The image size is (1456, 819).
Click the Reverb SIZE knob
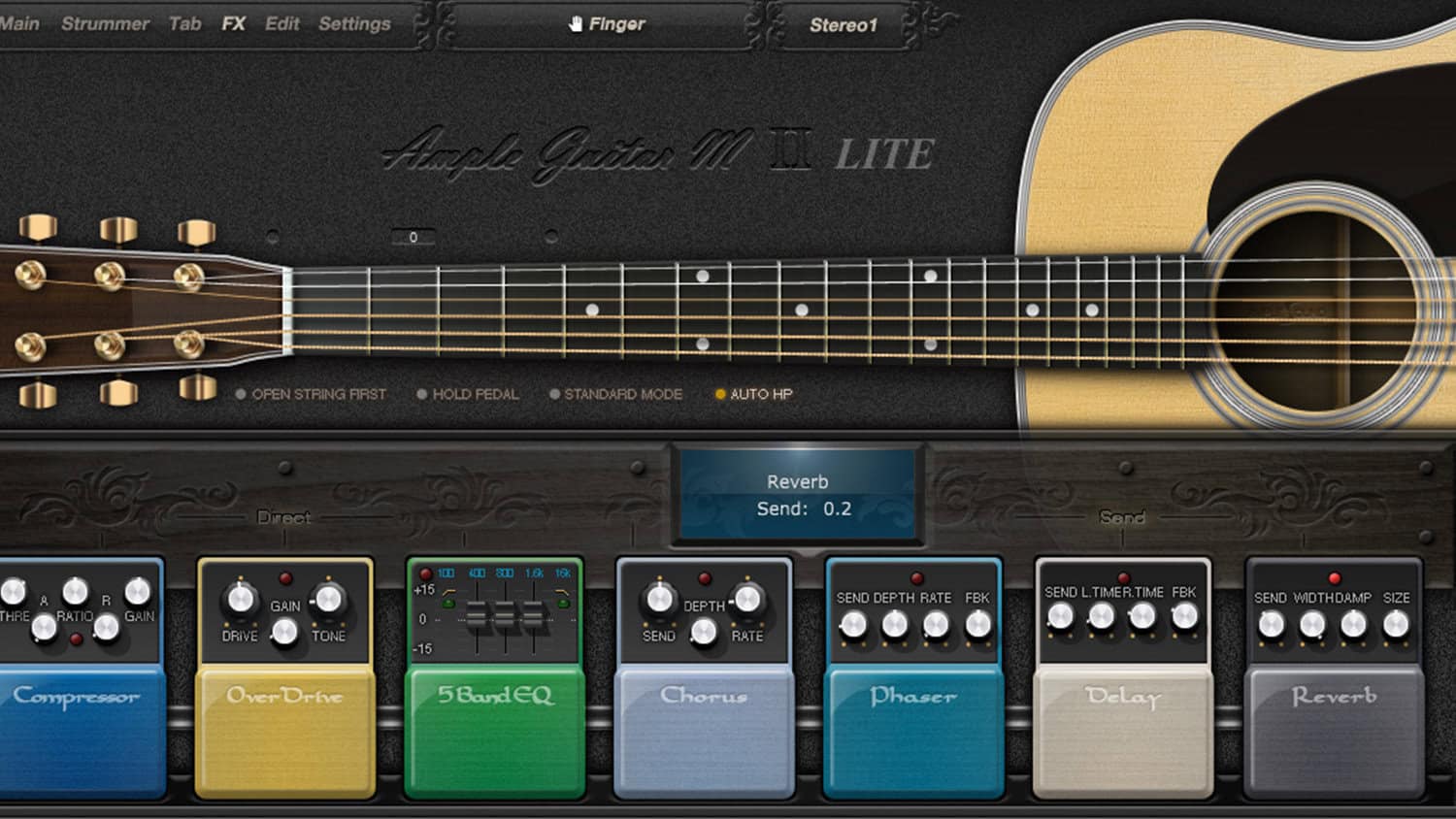(x=1396, y=625)
